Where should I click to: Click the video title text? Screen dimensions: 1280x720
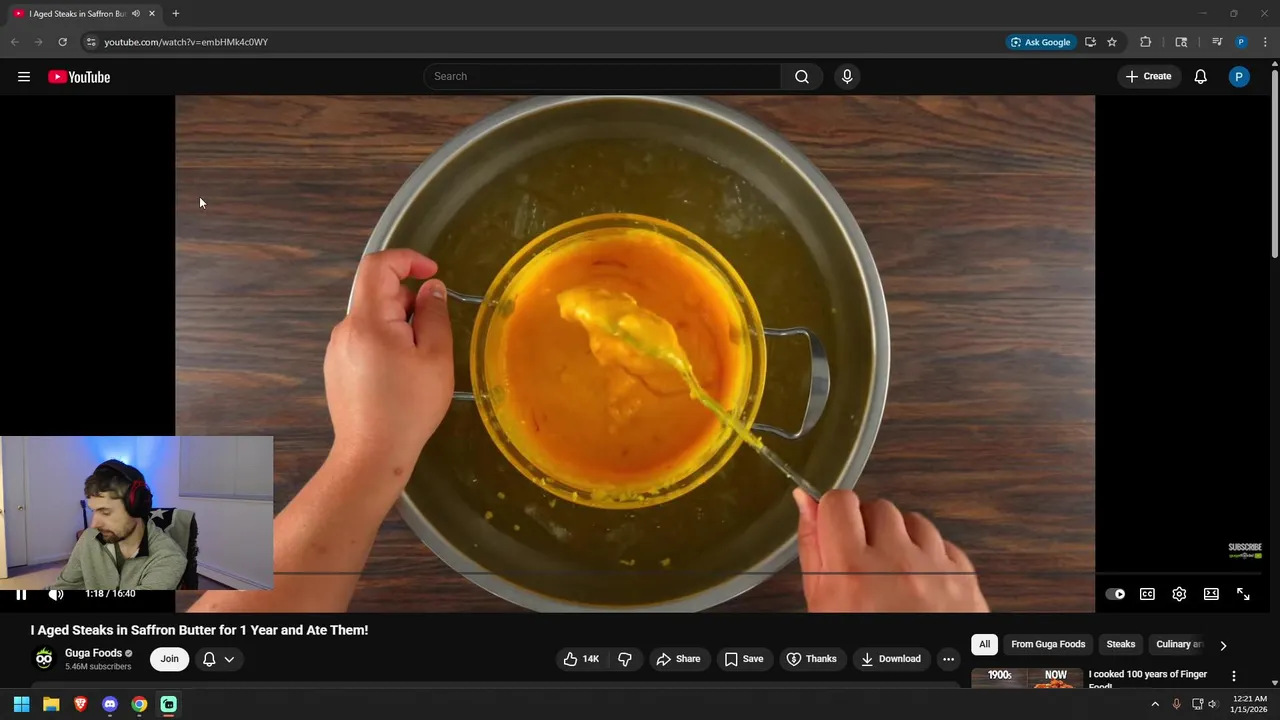199,630
